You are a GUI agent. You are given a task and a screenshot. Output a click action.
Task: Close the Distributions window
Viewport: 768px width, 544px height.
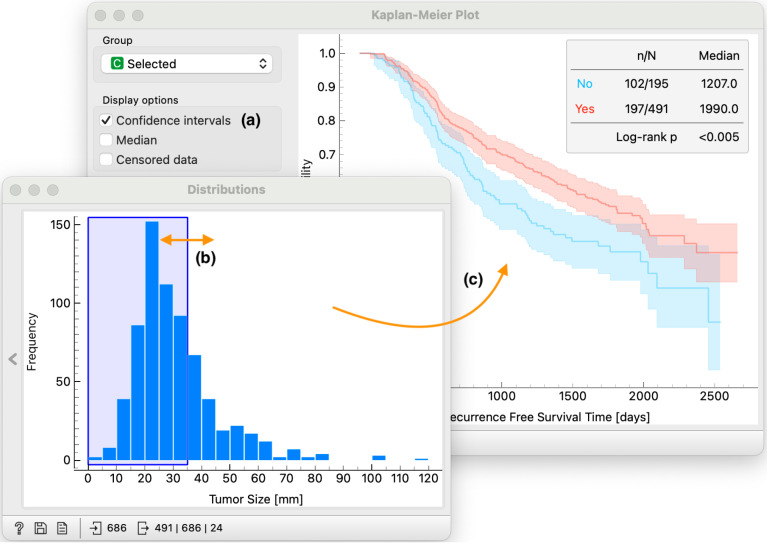tap(16, 190)
